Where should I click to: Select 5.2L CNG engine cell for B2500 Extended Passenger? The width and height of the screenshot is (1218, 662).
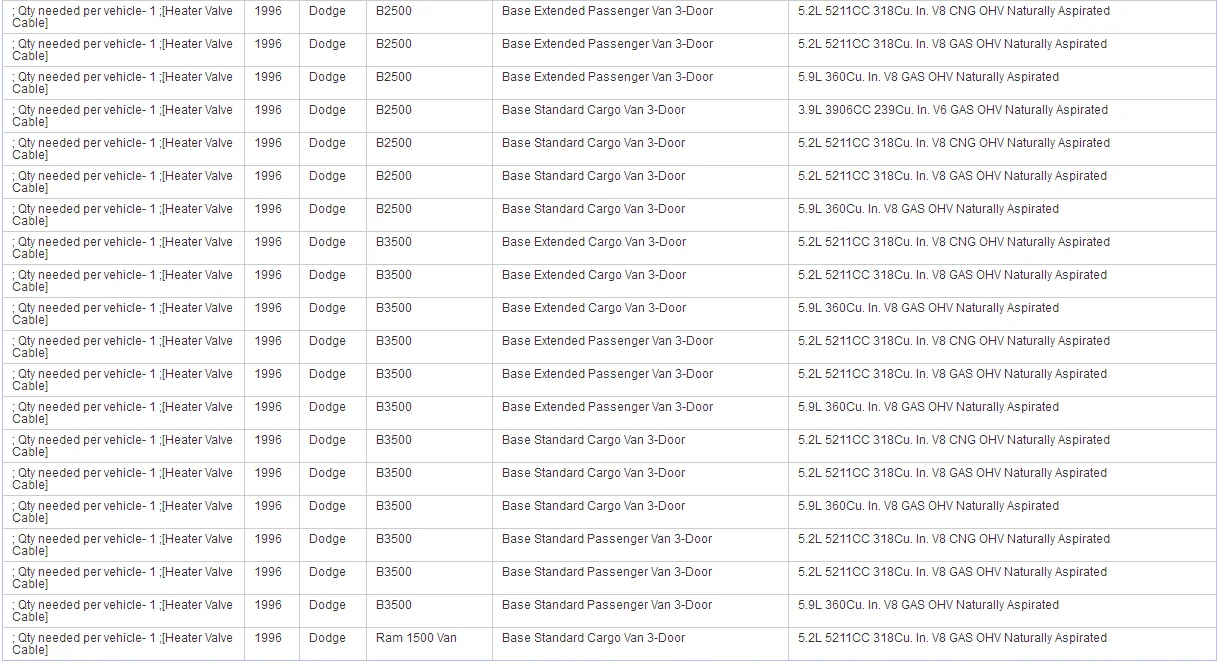point(1002,17)
